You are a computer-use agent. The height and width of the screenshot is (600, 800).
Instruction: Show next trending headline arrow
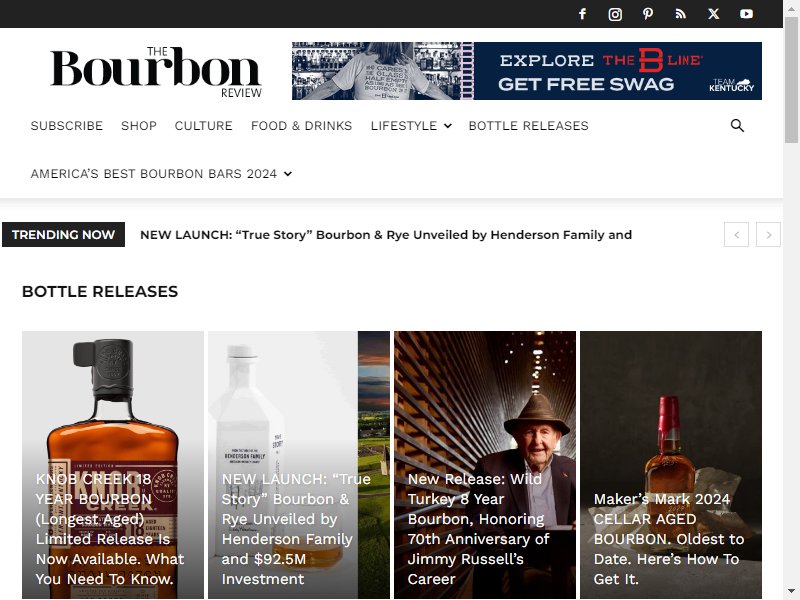768,235
